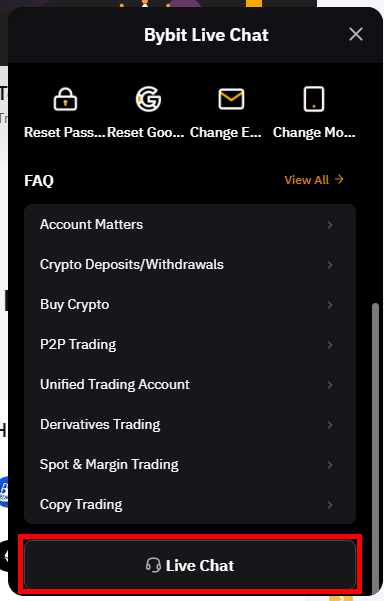Screen dimensions: 384x601
Task: Click the Change Email envelope icon
Action: pos(231,99)
